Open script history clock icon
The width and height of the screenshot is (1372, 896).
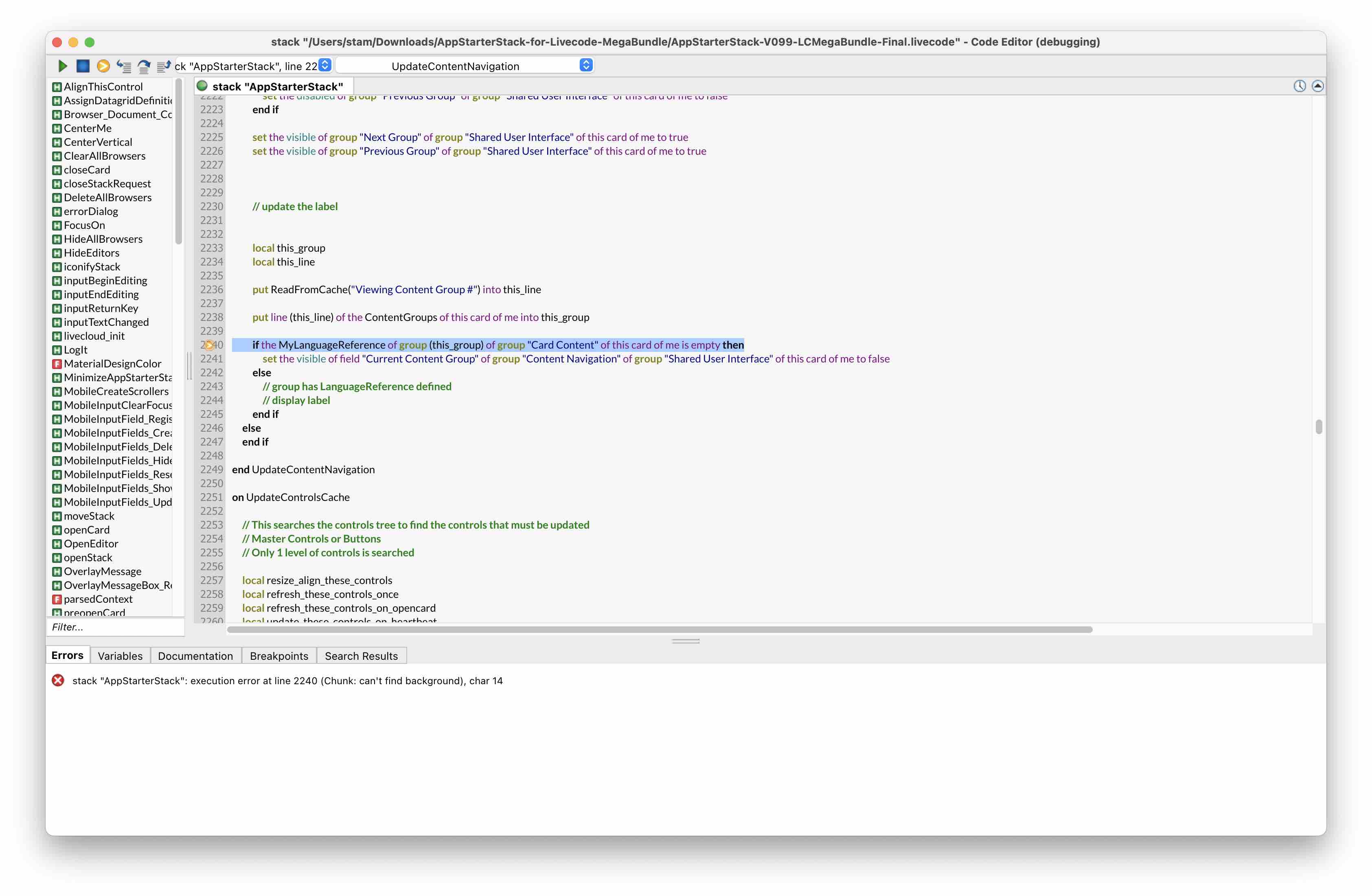[1300, 86]
